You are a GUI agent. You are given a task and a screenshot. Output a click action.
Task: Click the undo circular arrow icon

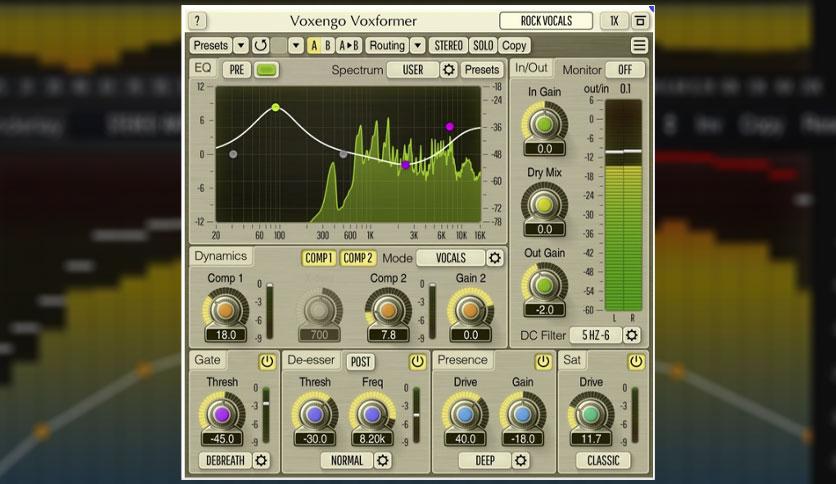click(x=260, y=45)
